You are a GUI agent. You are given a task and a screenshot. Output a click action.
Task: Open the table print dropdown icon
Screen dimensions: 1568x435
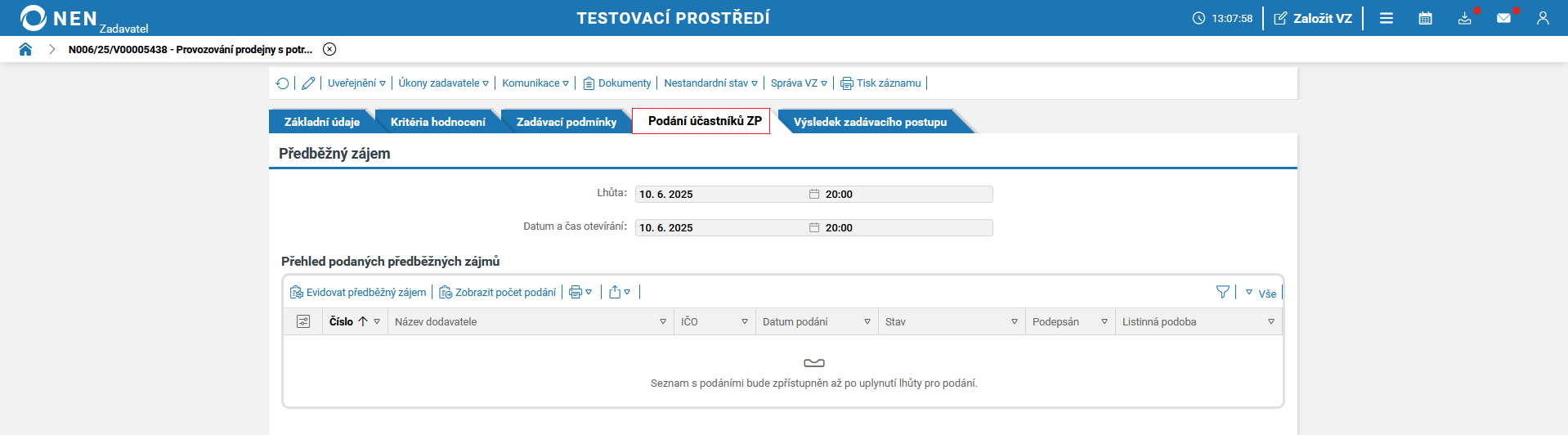580,293
